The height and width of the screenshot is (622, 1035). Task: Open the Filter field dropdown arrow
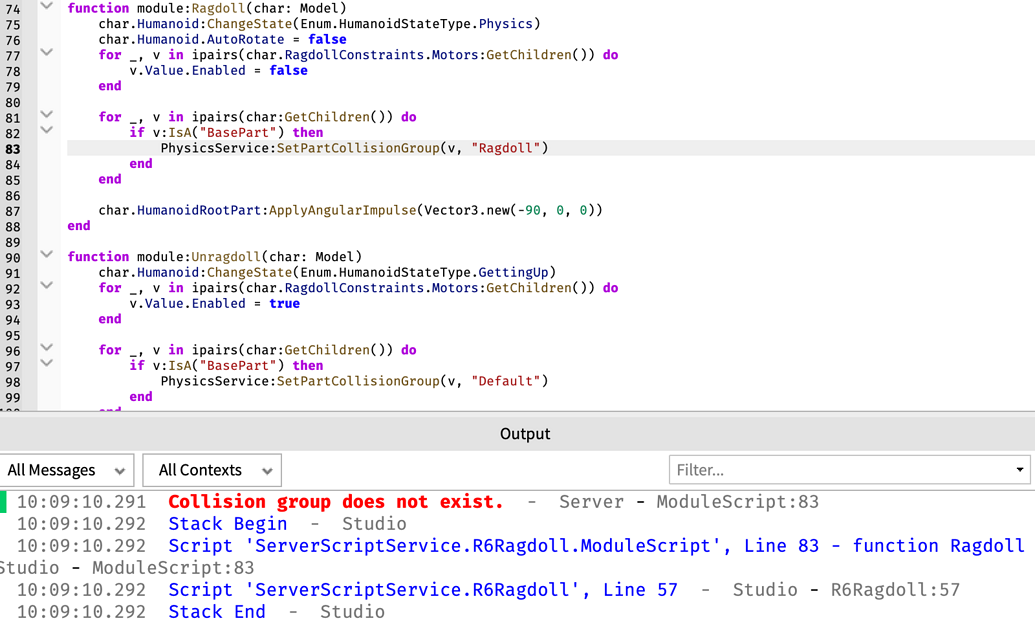1020,470
